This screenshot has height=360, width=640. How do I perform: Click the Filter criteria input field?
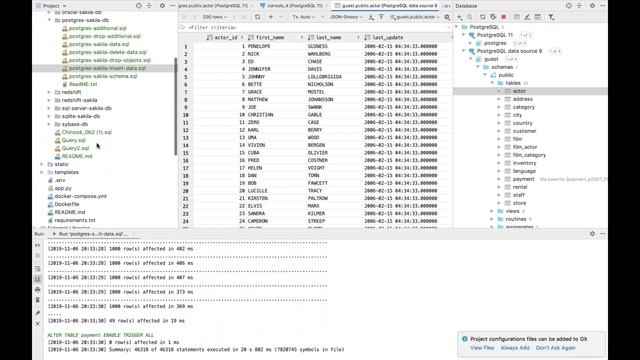point(316,27)
